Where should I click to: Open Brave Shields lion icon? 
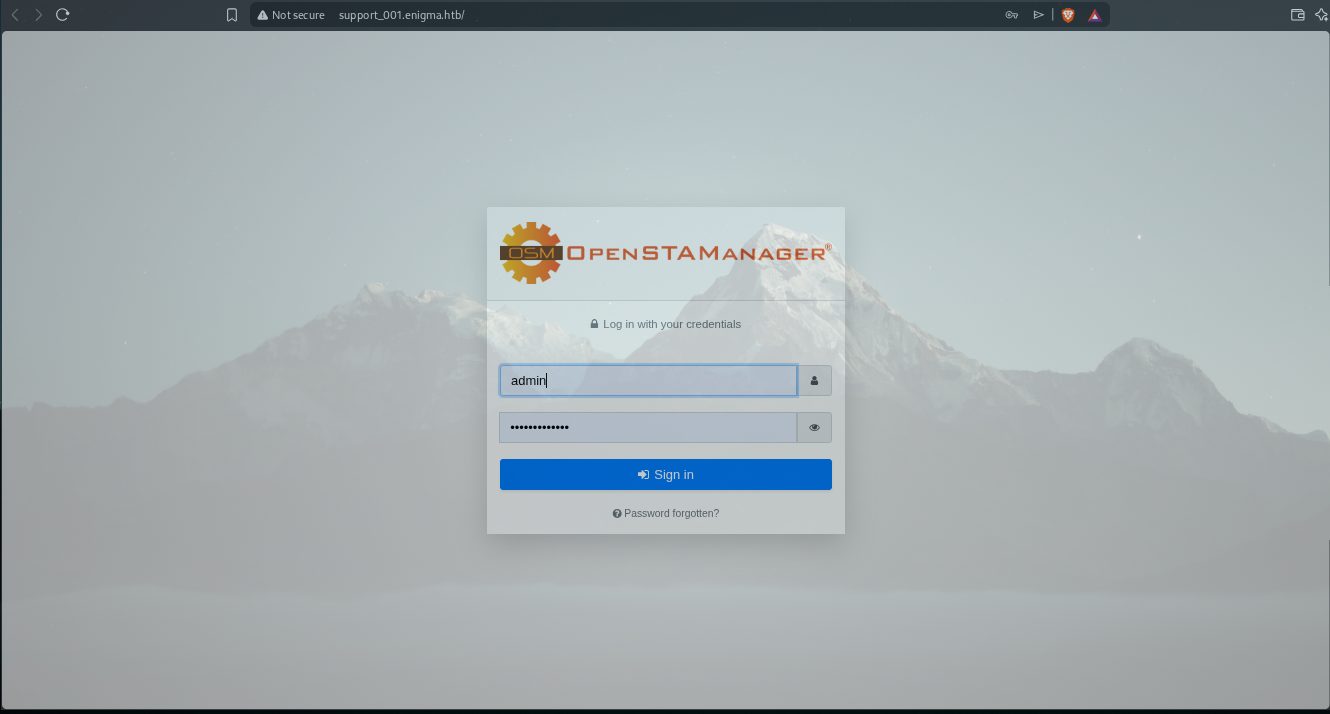click(x=1068, y=15)
